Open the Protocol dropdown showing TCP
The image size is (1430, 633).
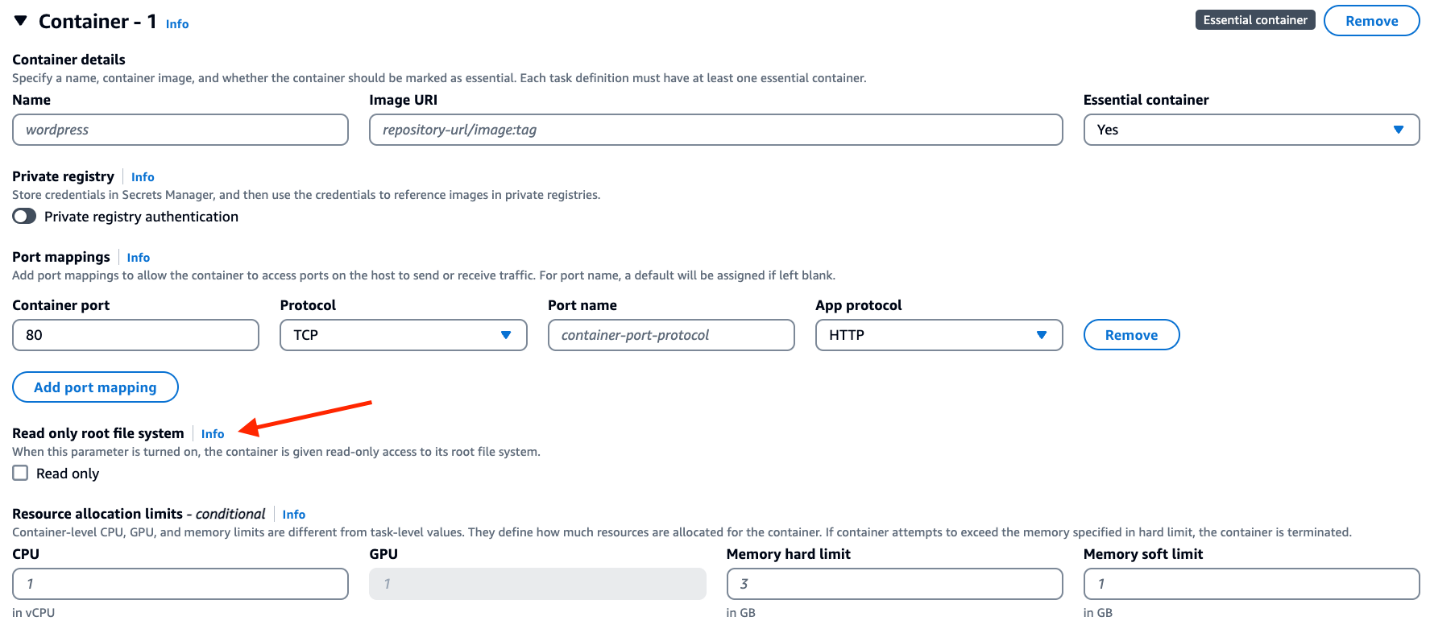pos(403,335)
